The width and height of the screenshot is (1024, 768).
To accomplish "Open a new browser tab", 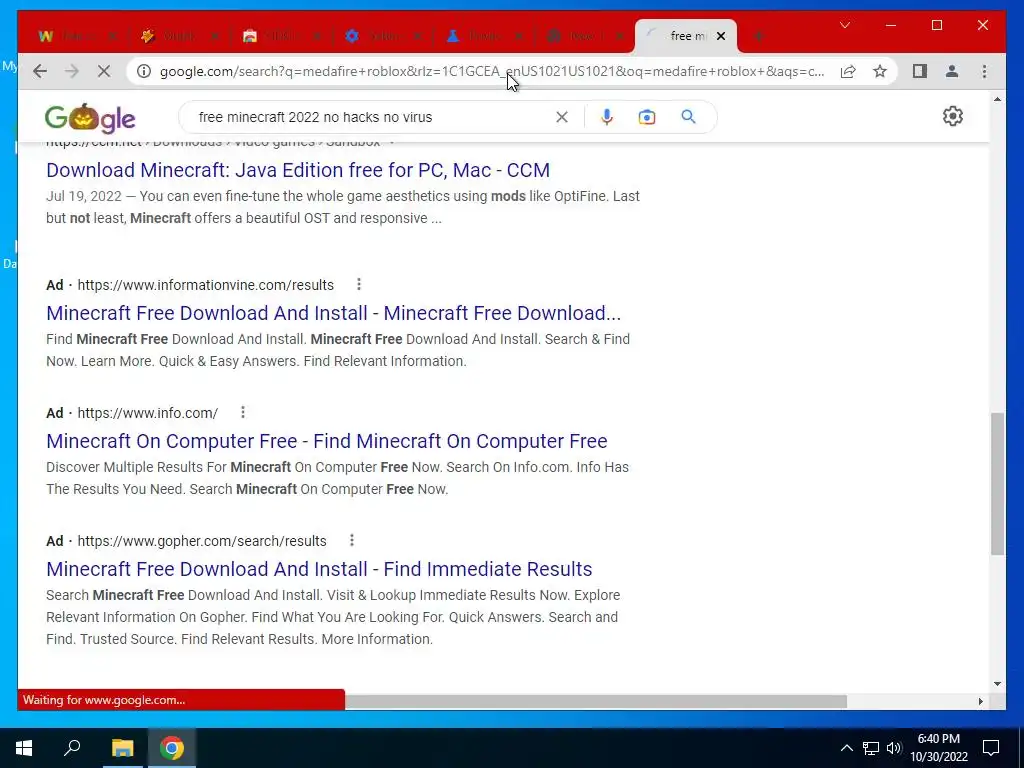I will pos(758,36).
